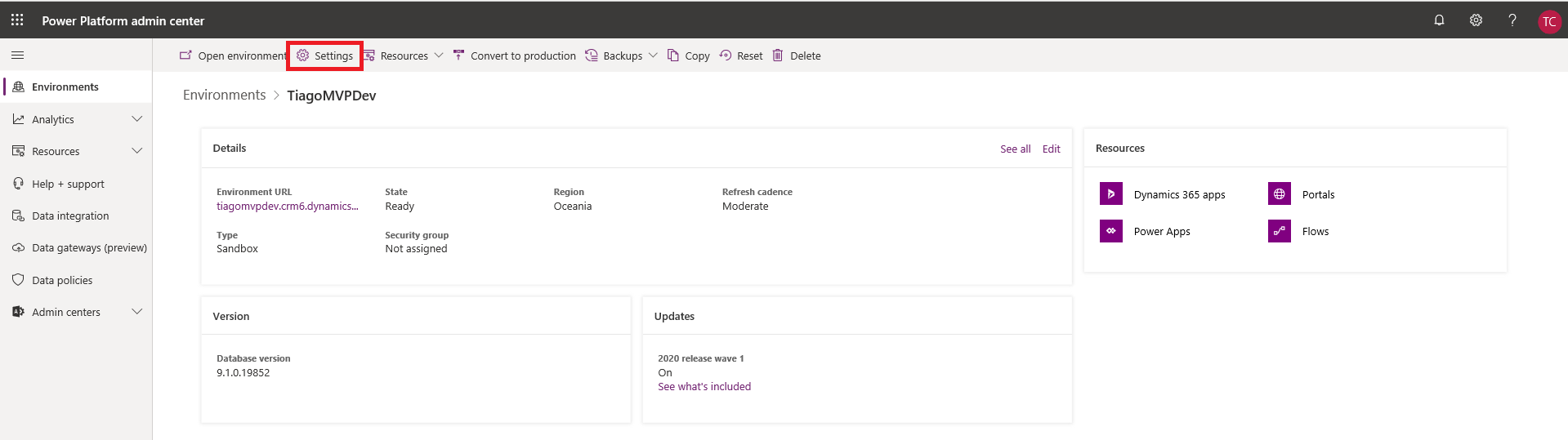Viewport: 1568px width, 440px height.
Task: Open the Portals resource icon
Action: 1279,194
